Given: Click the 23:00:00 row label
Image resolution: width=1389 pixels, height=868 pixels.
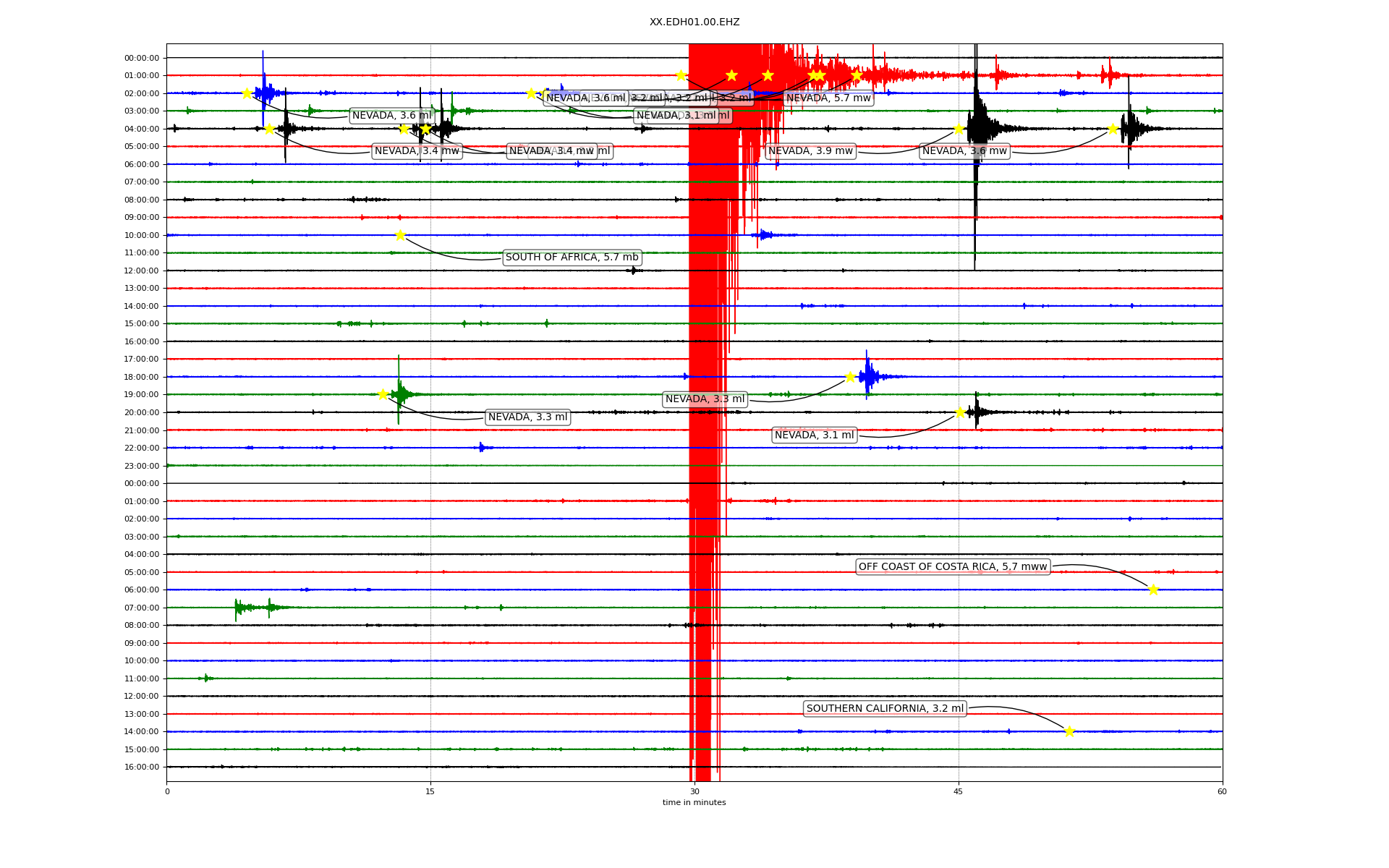Looking at the screenshot, I should coord(142,466).
